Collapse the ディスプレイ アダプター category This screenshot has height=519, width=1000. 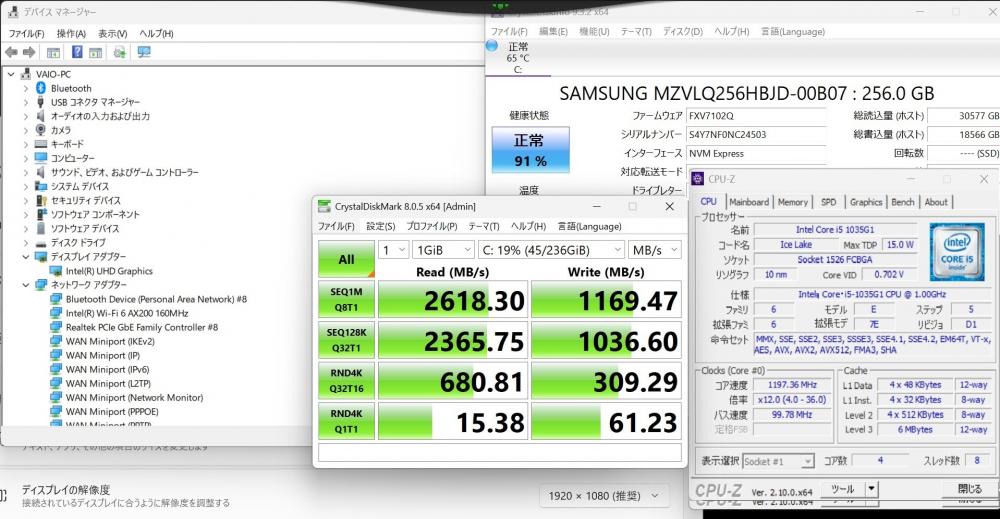tap(26, 257)
